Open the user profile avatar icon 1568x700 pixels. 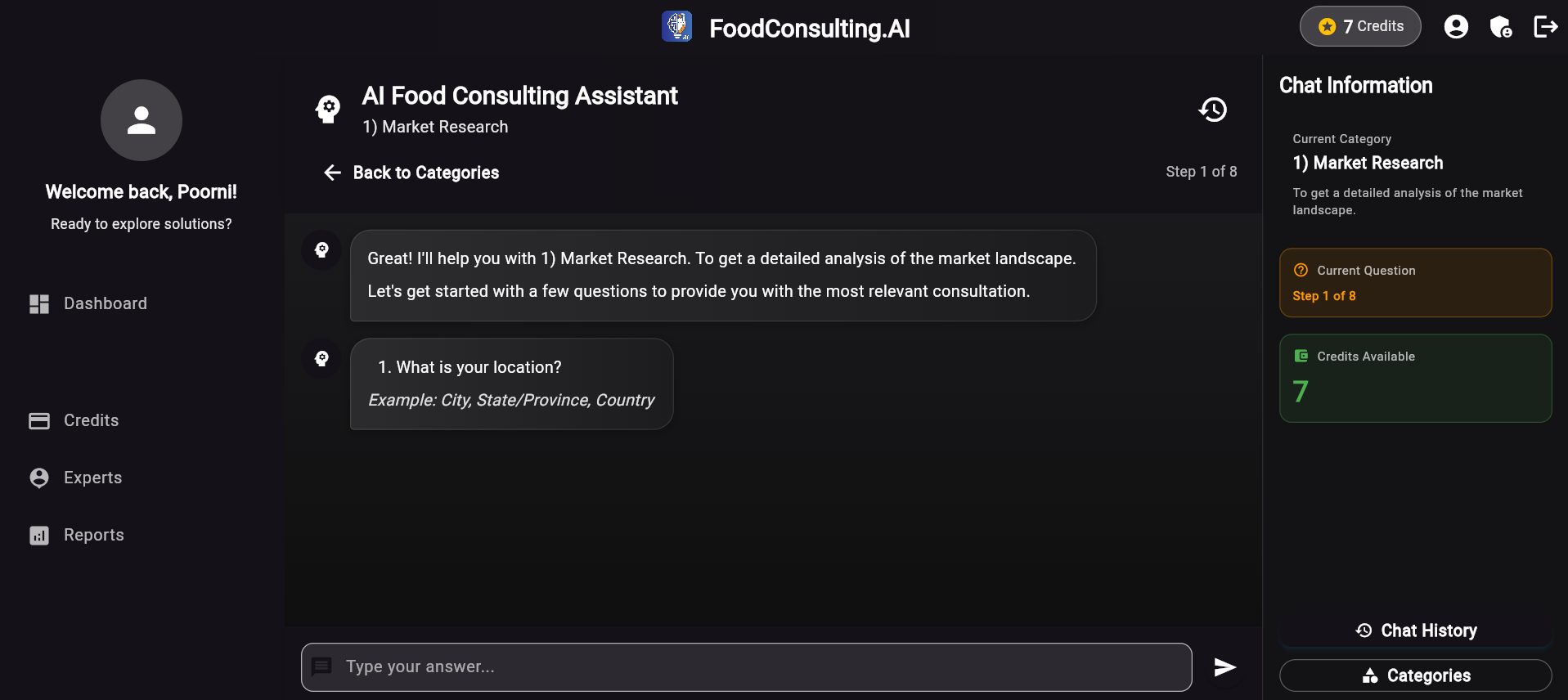coord(1456,26)
